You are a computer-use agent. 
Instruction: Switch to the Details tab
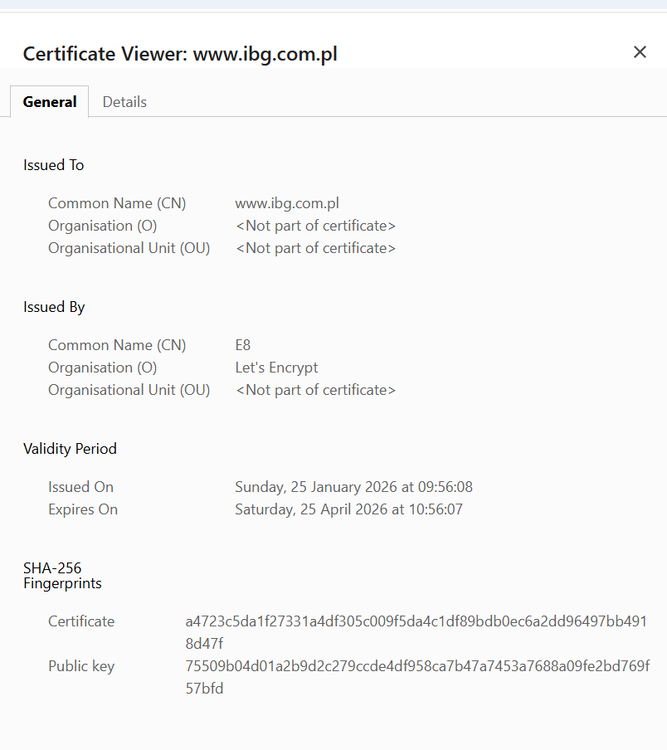tap(124, 102)
